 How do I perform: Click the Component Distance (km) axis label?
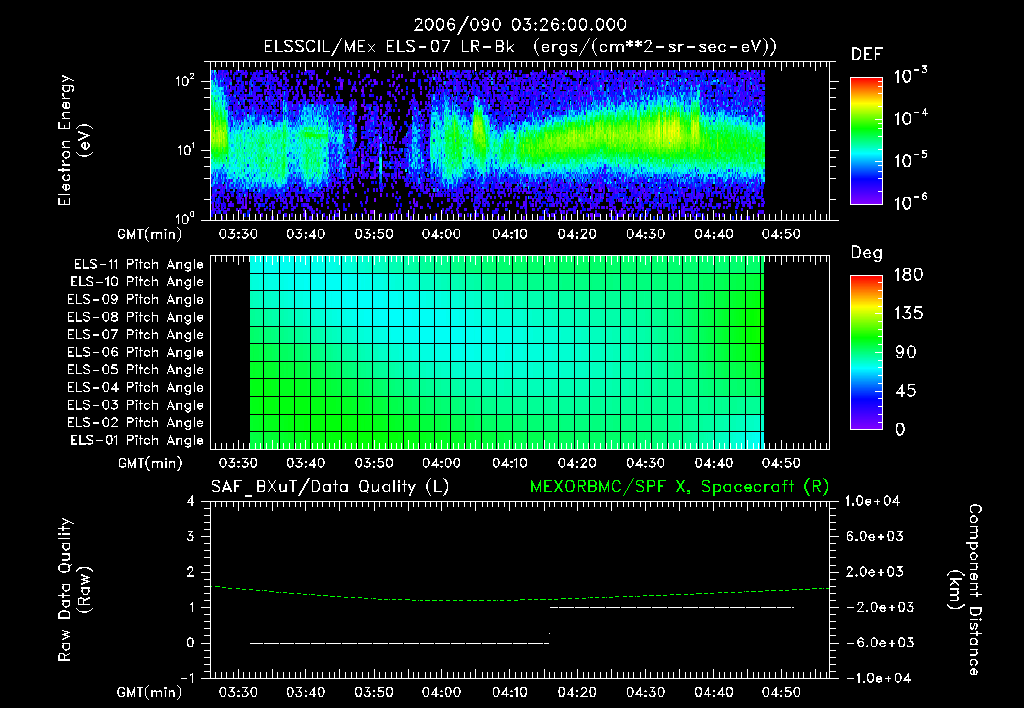coord(966,590)
